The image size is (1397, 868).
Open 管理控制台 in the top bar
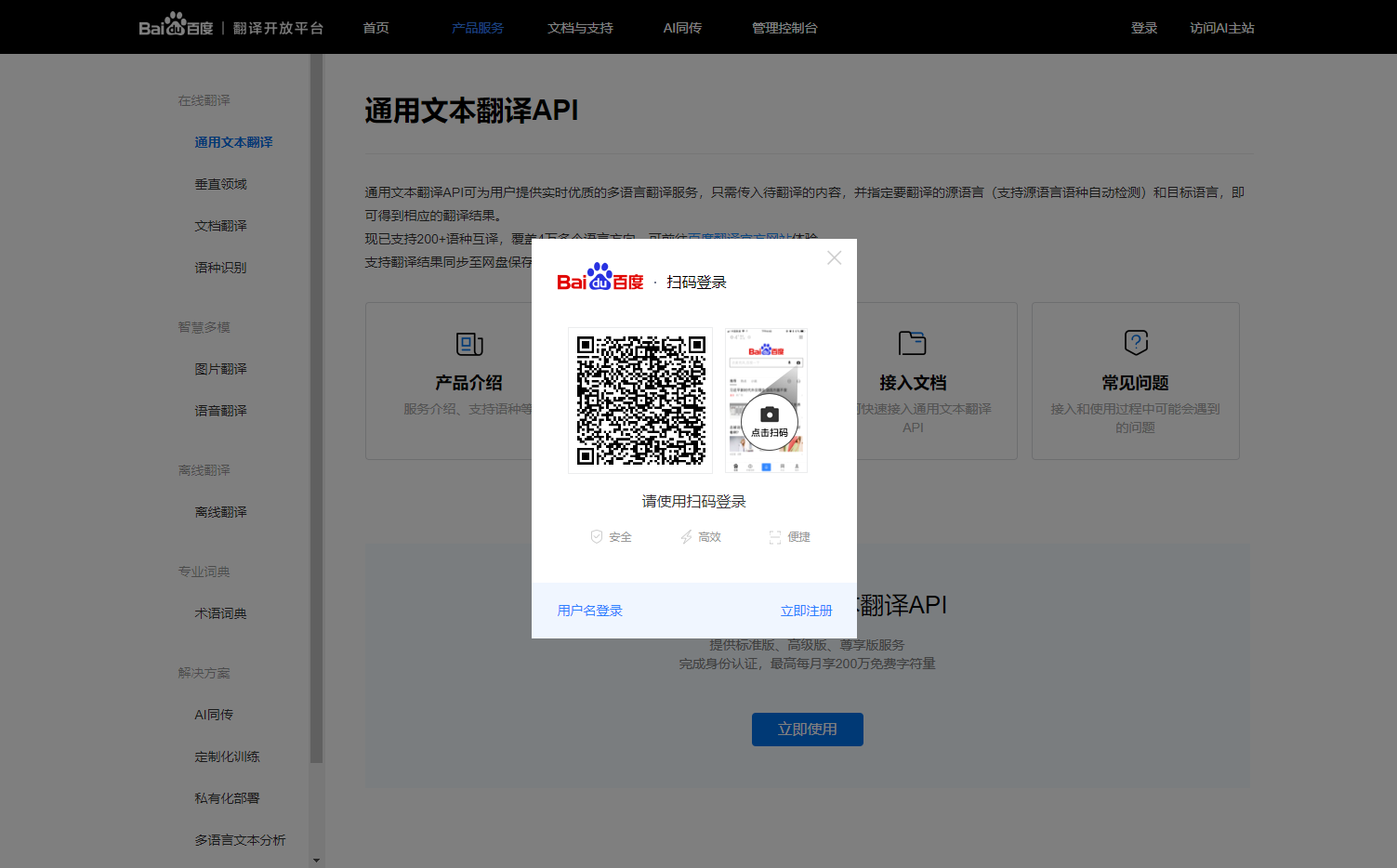pyautogui.click(x=784, y=28)
